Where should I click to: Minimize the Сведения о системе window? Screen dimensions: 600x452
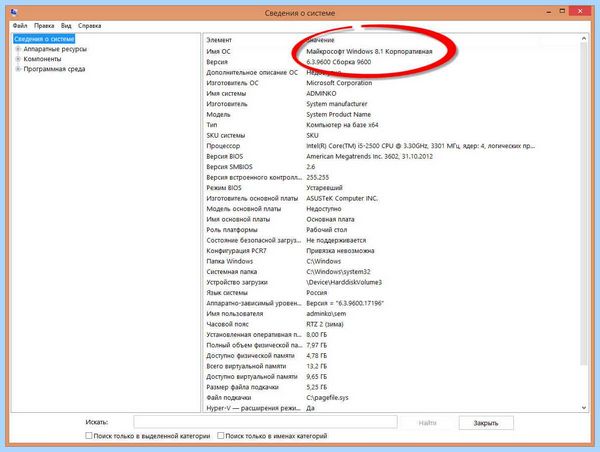coord(549,12)
